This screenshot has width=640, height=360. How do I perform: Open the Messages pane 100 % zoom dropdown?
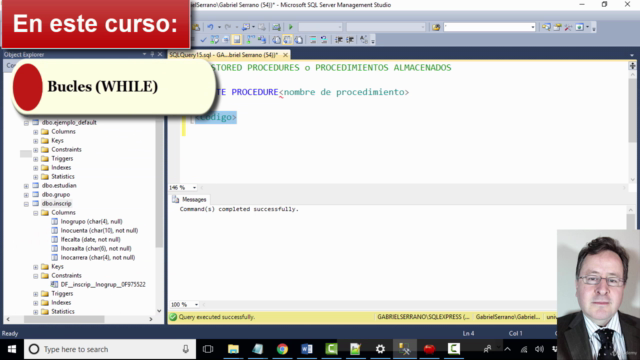coord(196,304)
